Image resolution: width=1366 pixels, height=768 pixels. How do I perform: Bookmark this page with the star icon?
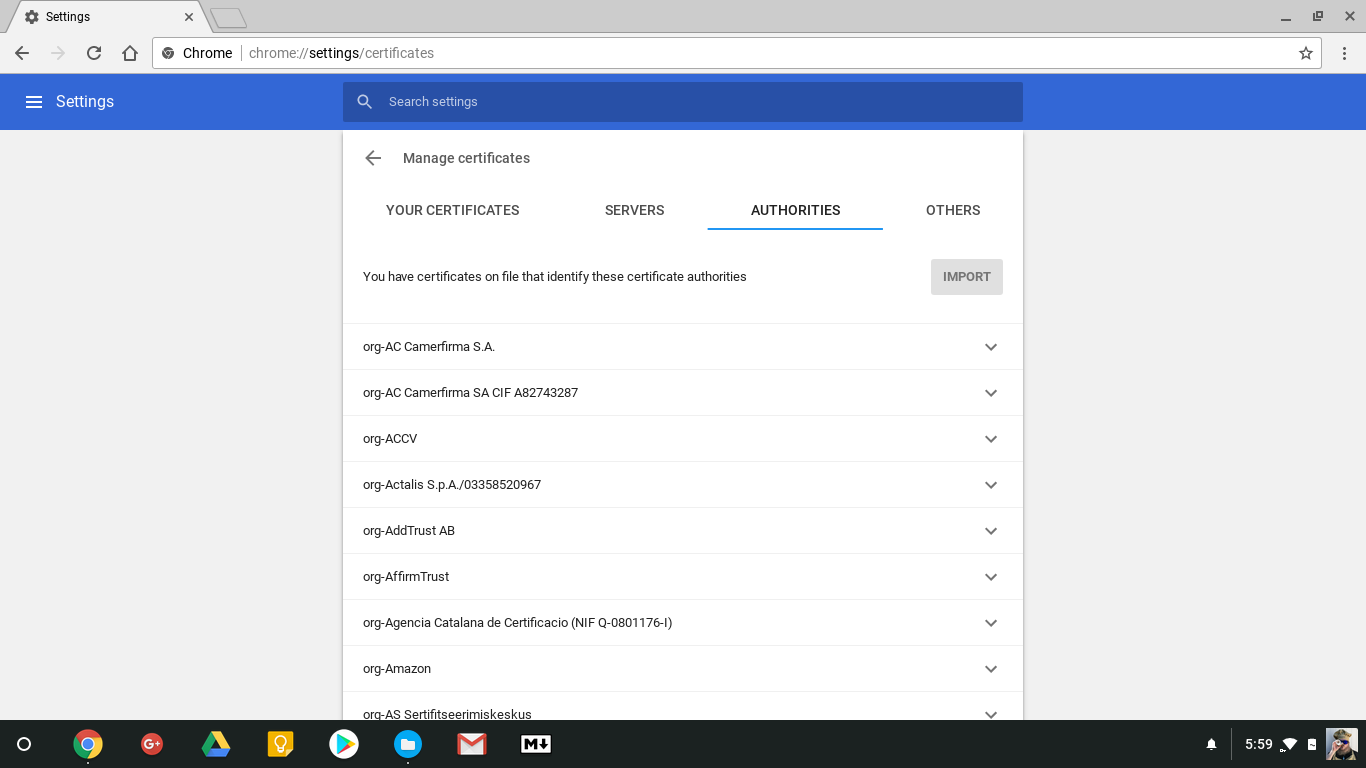point(1306,53)
